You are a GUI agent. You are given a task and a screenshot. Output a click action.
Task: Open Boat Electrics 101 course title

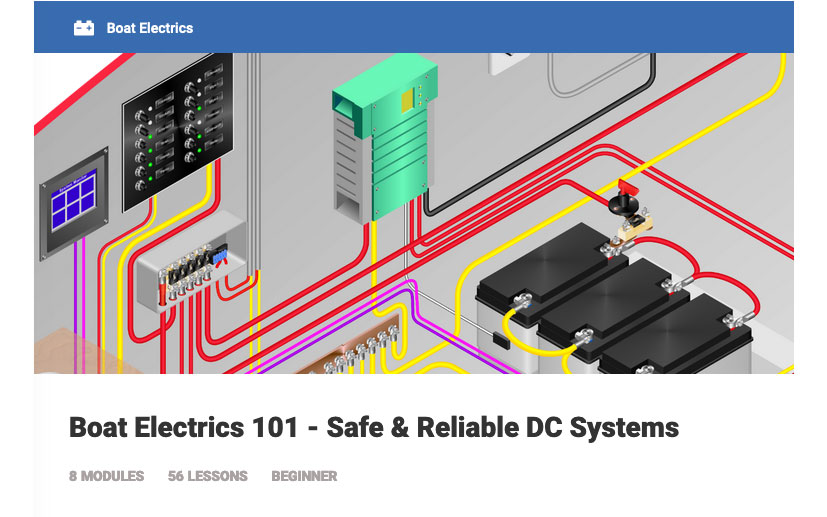click(x=373, y=428)
